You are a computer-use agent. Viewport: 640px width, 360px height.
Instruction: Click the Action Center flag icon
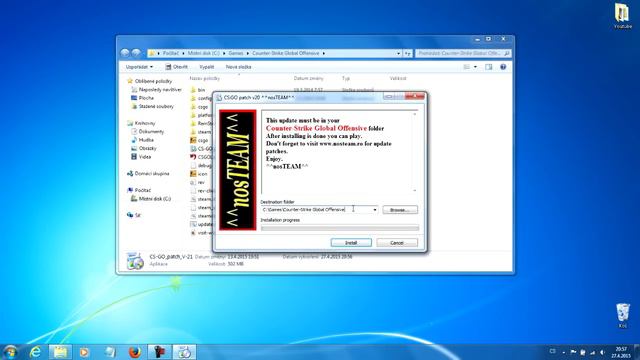click(x=573, y=352)
